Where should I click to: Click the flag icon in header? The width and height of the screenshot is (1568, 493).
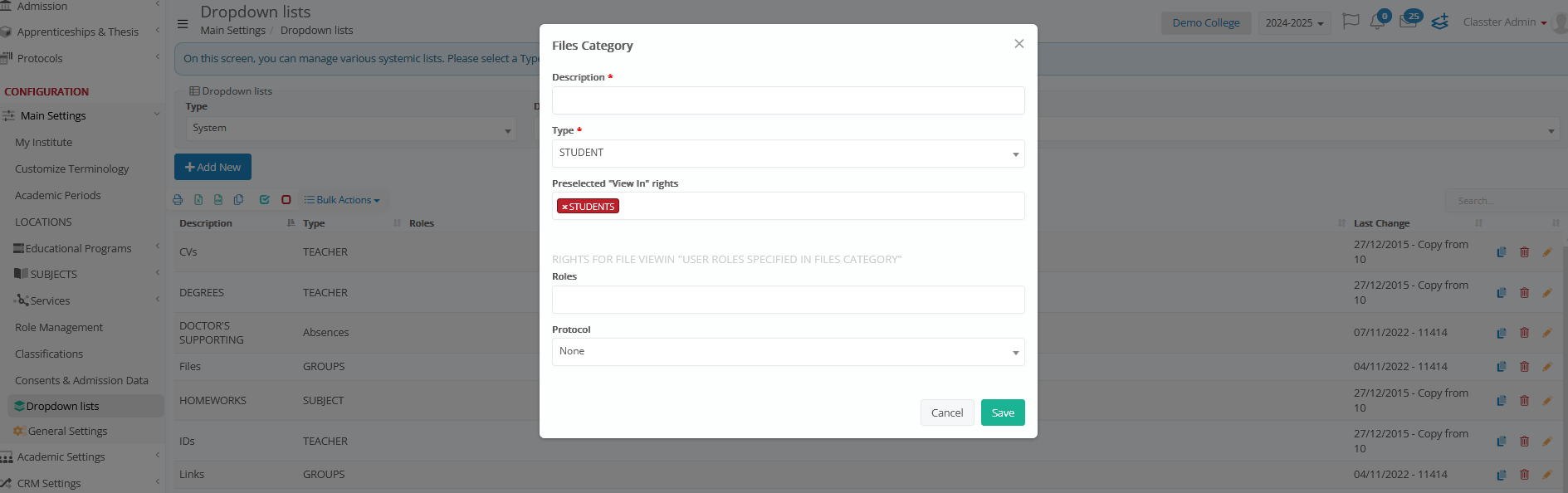(1351, 22)
